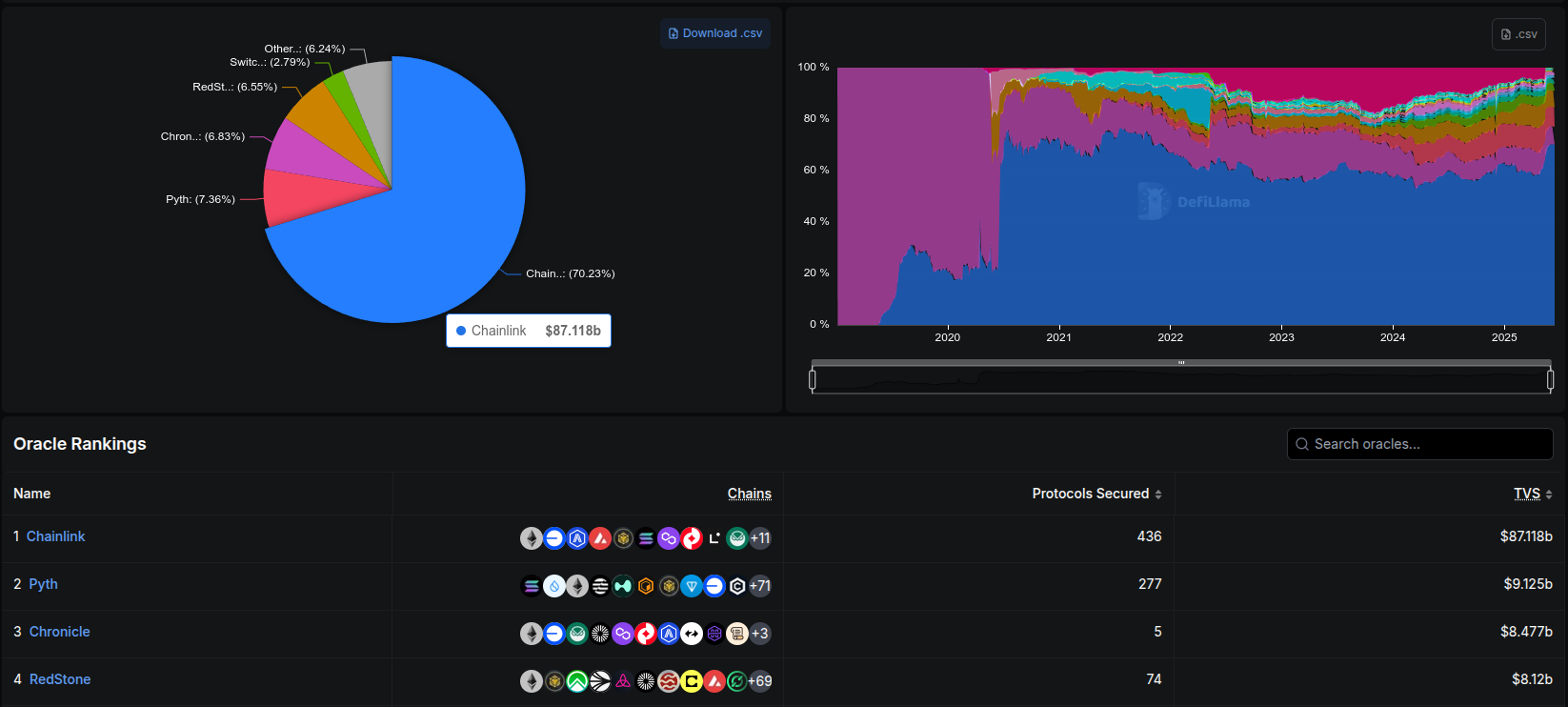Click the Optimism icon in Chainlink row
The height and width of the screenshot is (707, 1568).
coord(692,538)
